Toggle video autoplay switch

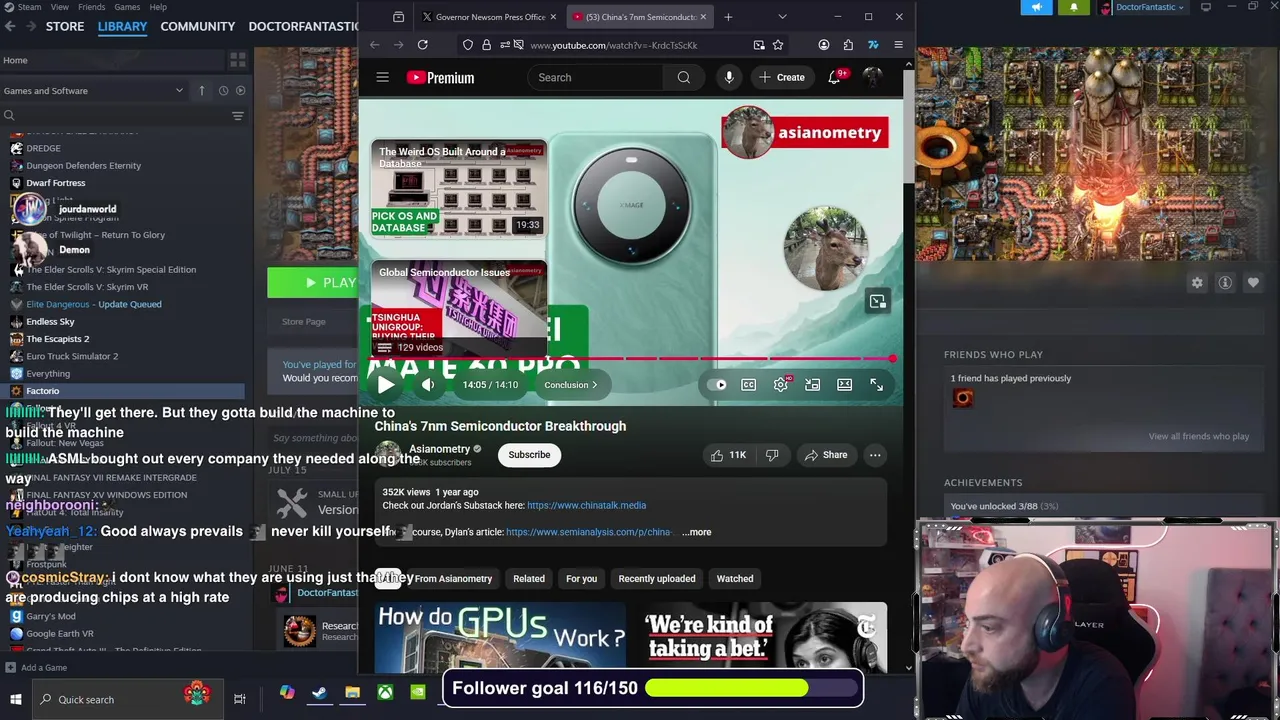coord(718,385)
